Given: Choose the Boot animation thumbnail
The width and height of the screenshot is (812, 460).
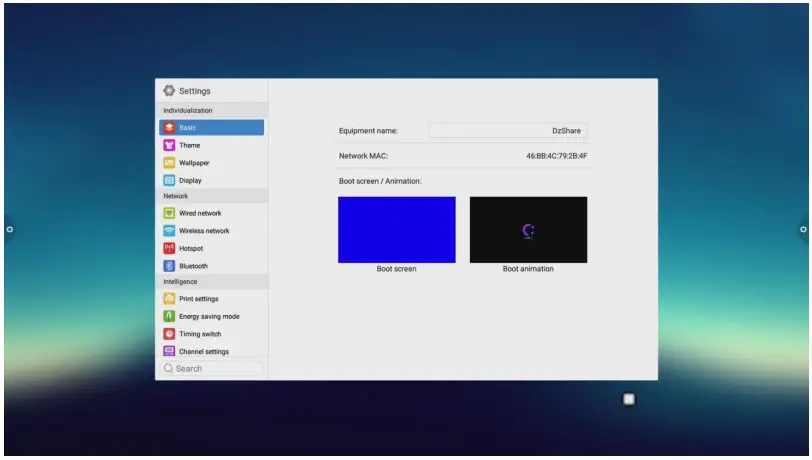Looking at the screenshot, I should click(528, 230).
